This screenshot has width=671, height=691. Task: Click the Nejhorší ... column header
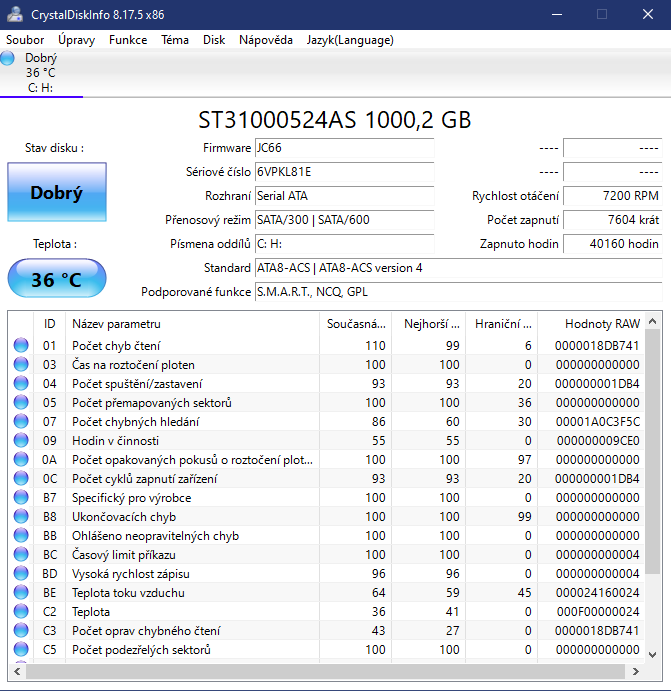429,324
